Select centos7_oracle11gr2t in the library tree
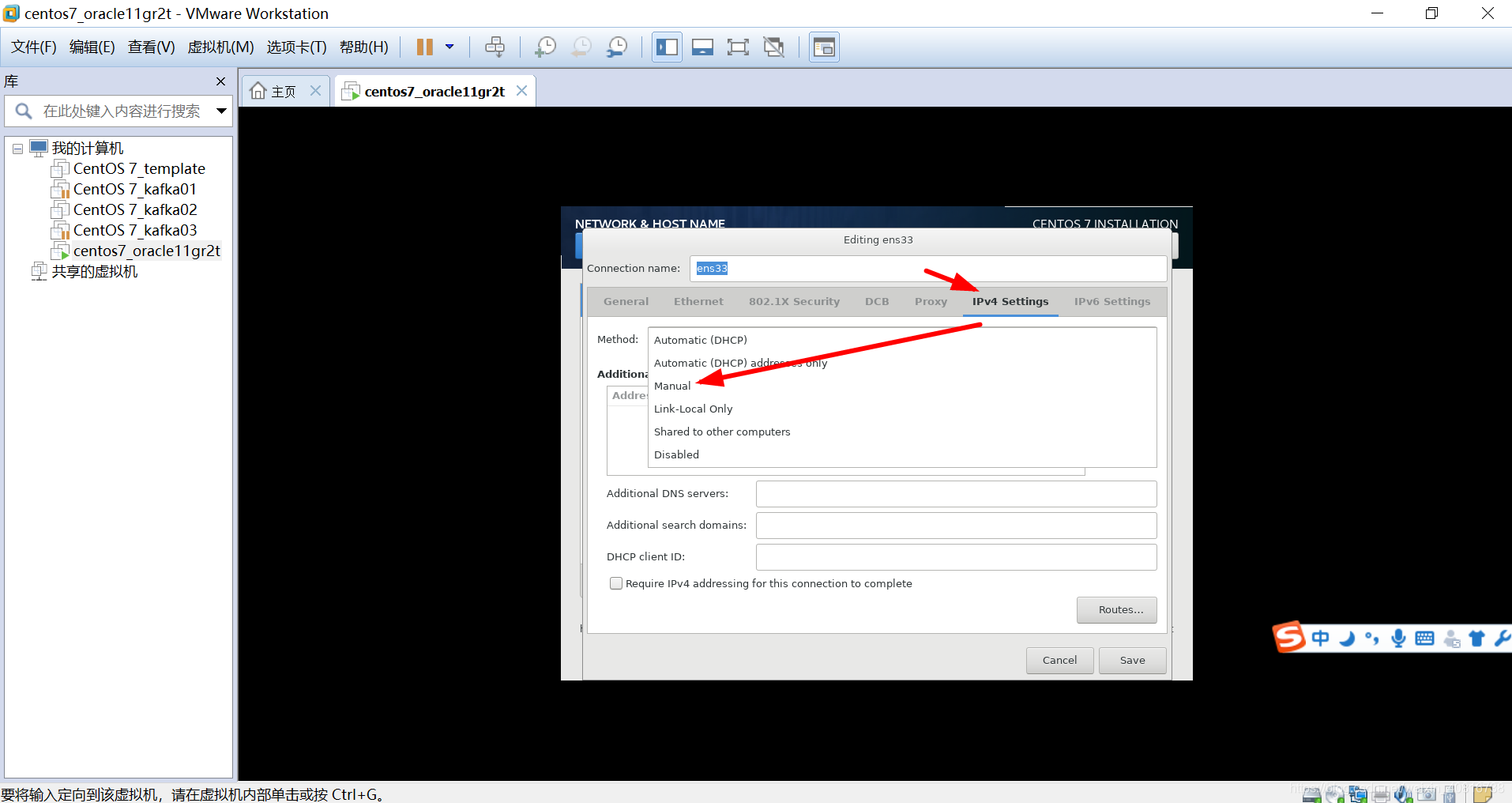This screenshot has width=1512, height=803. pyautogui.click(x=147, y=251)
